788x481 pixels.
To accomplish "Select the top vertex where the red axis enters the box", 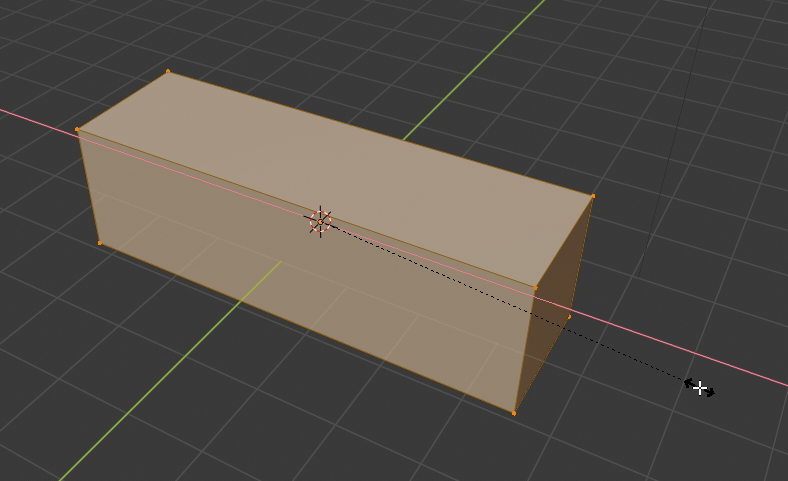I will [77, 129].
